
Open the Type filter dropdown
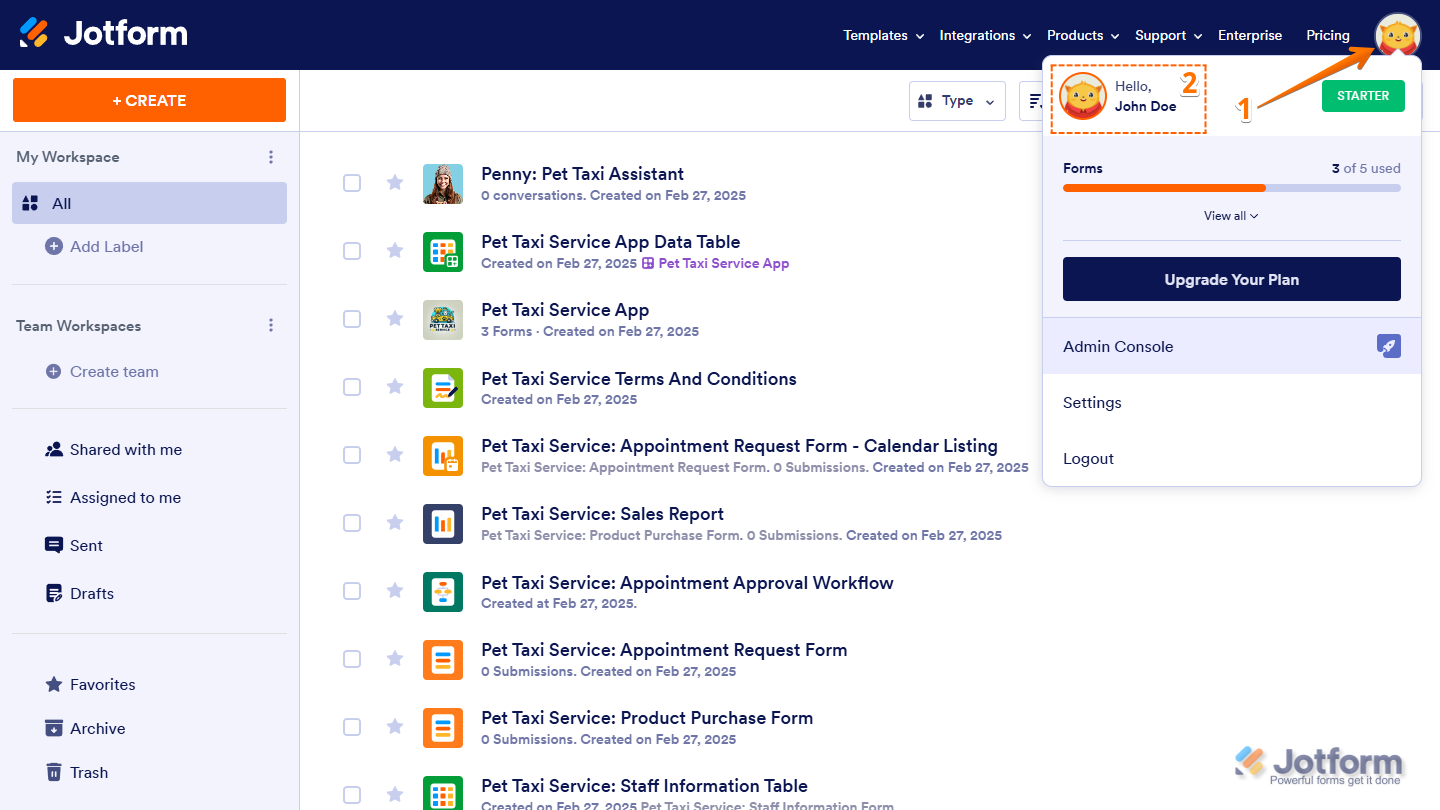[x=957, y=101]
